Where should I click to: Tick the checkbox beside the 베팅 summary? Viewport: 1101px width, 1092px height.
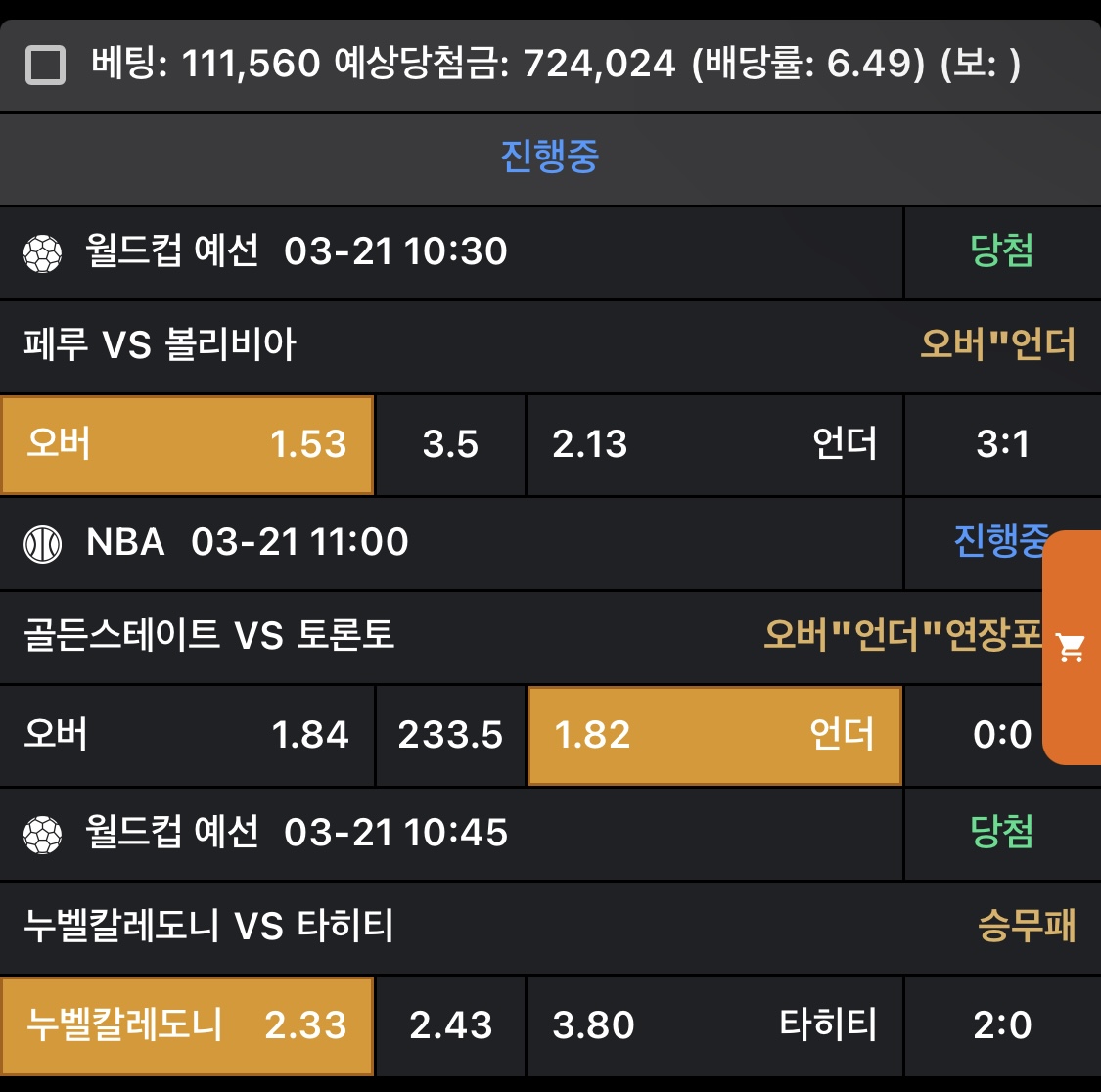46,66
